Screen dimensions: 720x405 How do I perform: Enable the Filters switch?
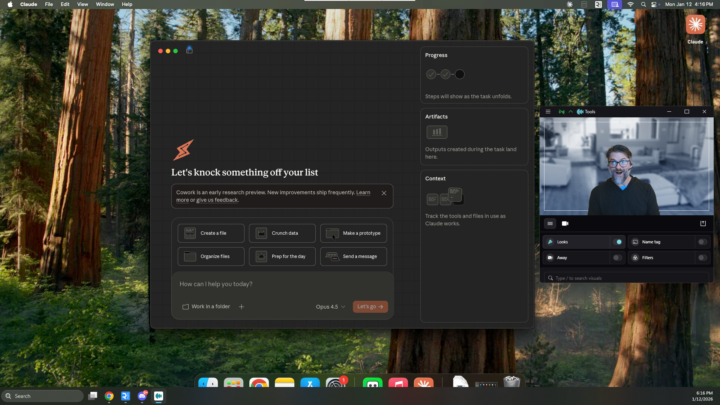click(702, 258)
